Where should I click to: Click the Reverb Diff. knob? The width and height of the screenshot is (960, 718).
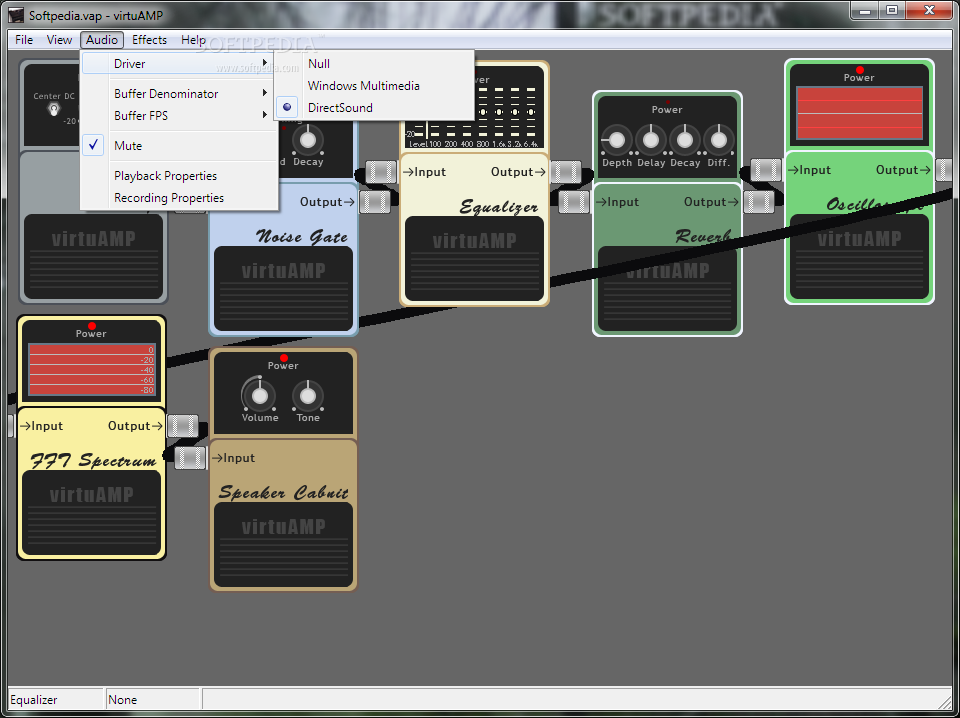[x=719, y=140]
